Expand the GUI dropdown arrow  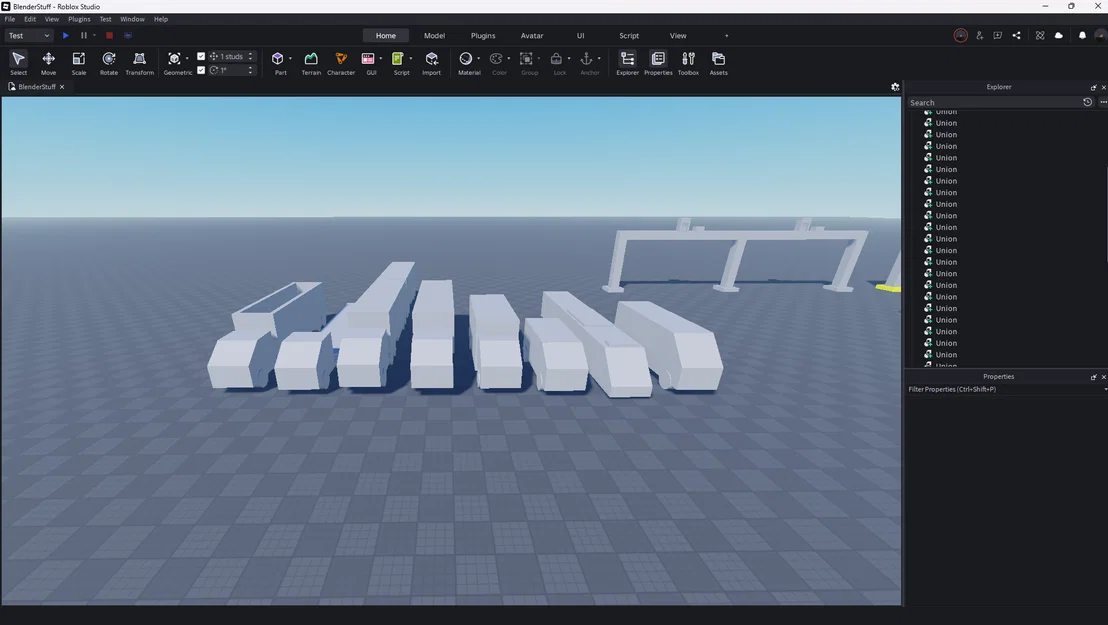point(381,59)
